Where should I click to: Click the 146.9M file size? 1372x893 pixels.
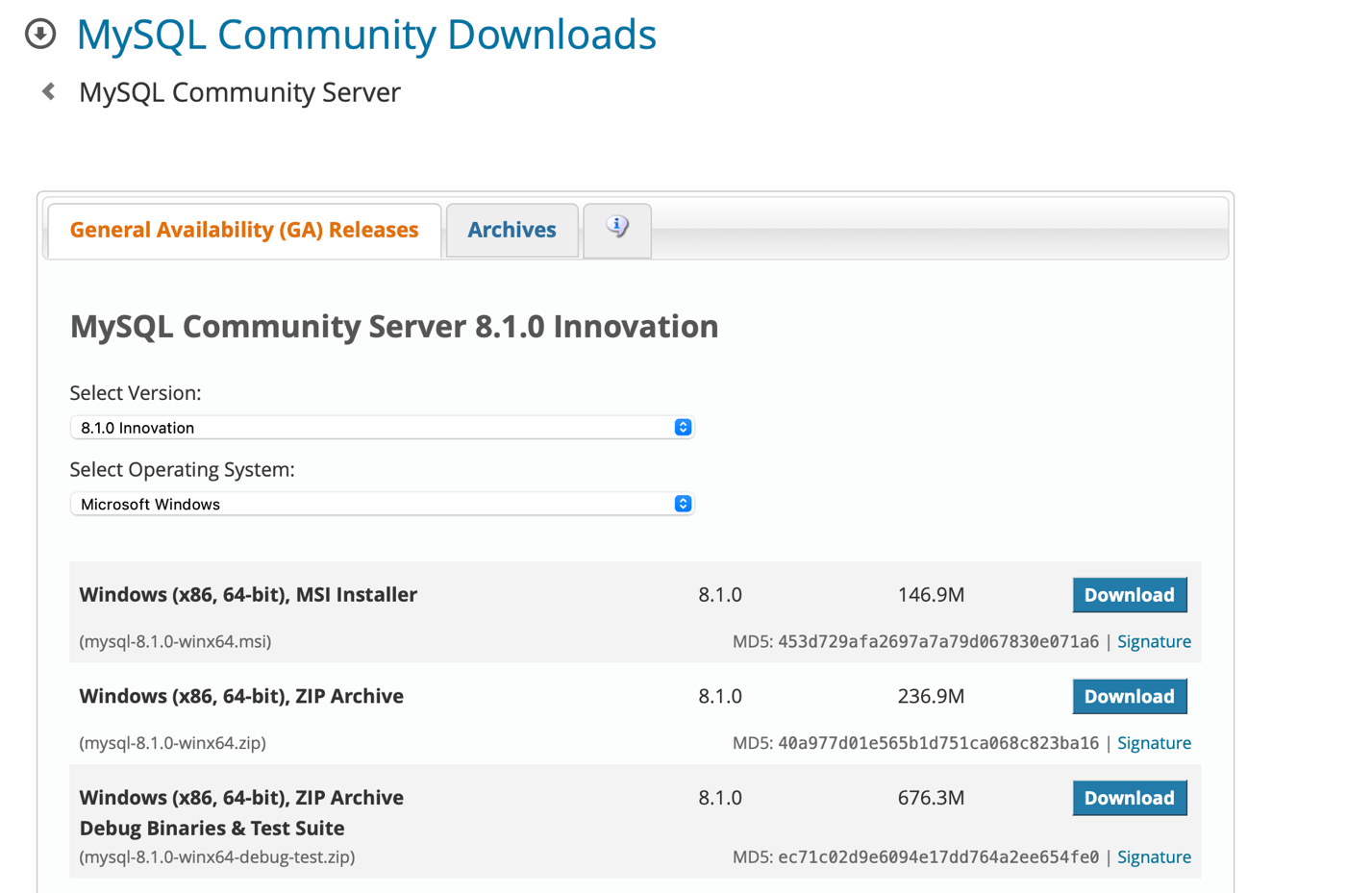pyautogui.click(x=931, y=595)
